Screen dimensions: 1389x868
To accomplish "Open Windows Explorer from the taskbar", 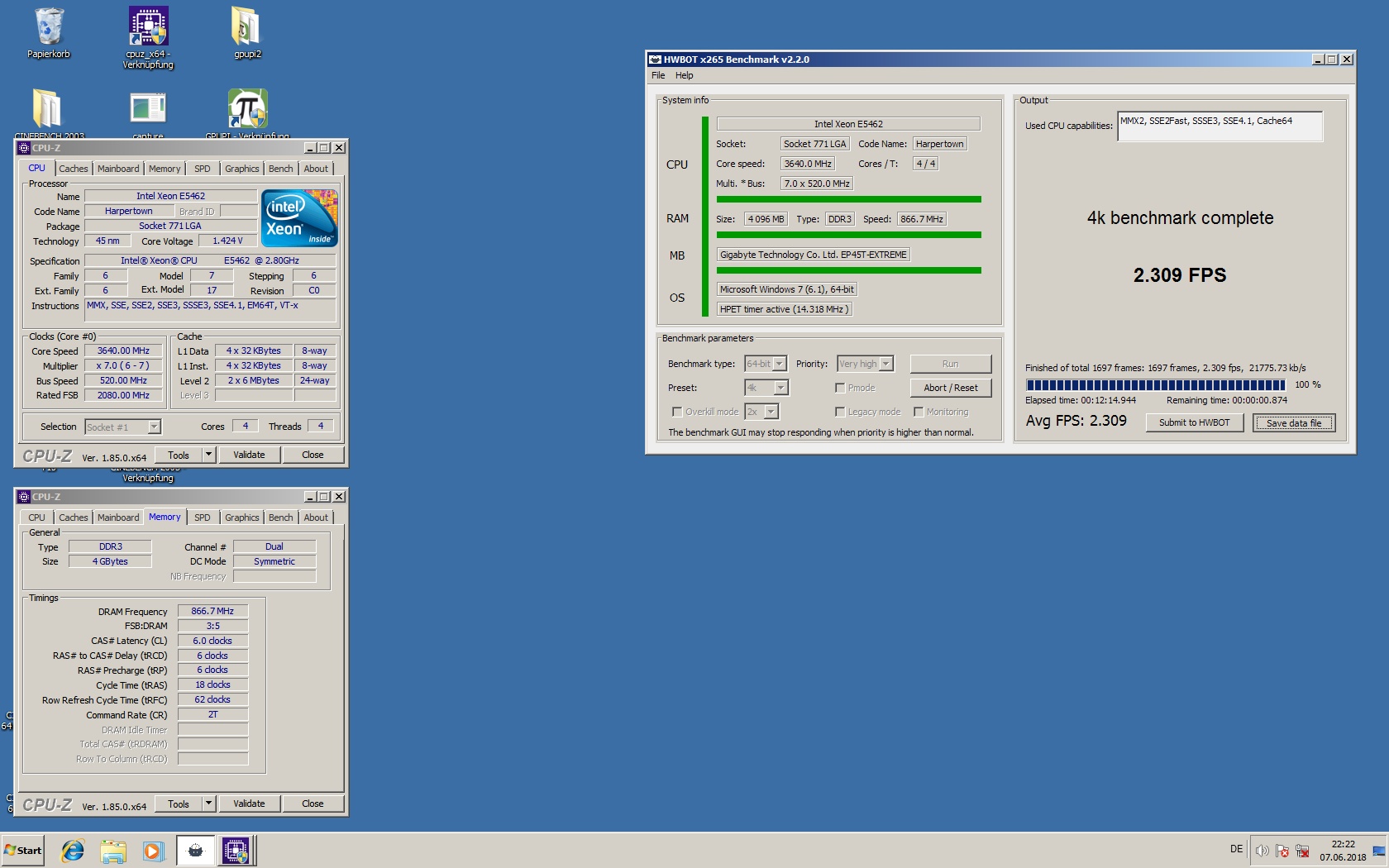I will [113, 850].
